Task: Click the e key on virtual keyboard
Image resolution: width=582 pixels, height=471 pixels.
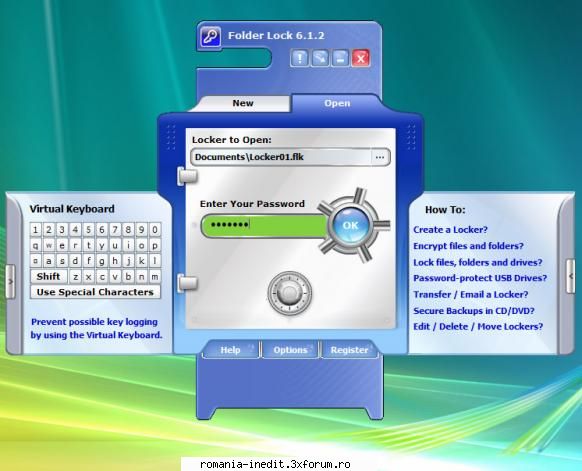Action: pos(62,245)
